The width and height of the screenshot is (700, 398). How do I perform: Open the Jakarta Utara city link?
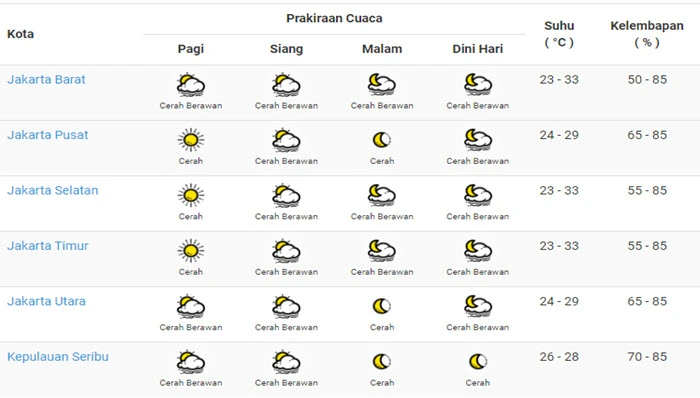46,301
